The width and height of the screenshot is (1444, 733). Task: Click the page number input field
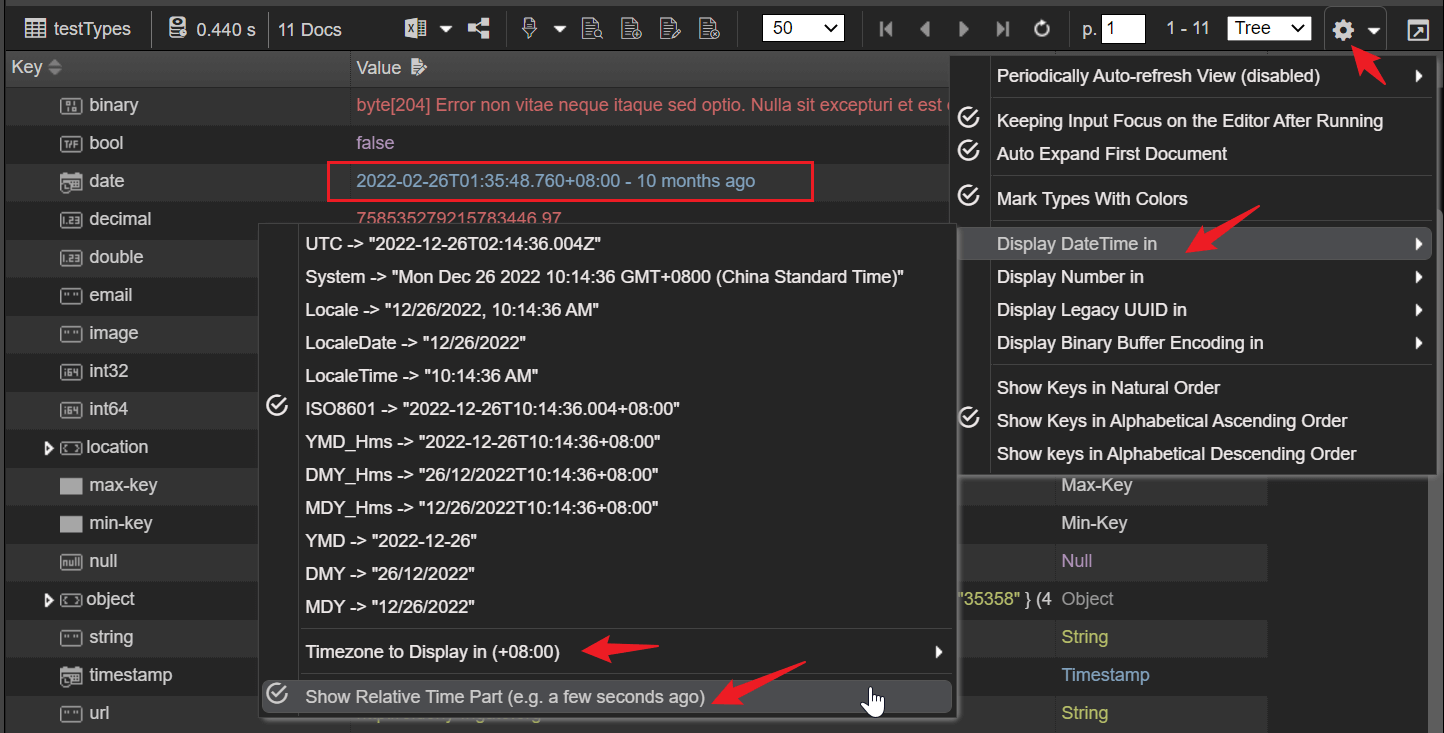[x=1123, y=28]
